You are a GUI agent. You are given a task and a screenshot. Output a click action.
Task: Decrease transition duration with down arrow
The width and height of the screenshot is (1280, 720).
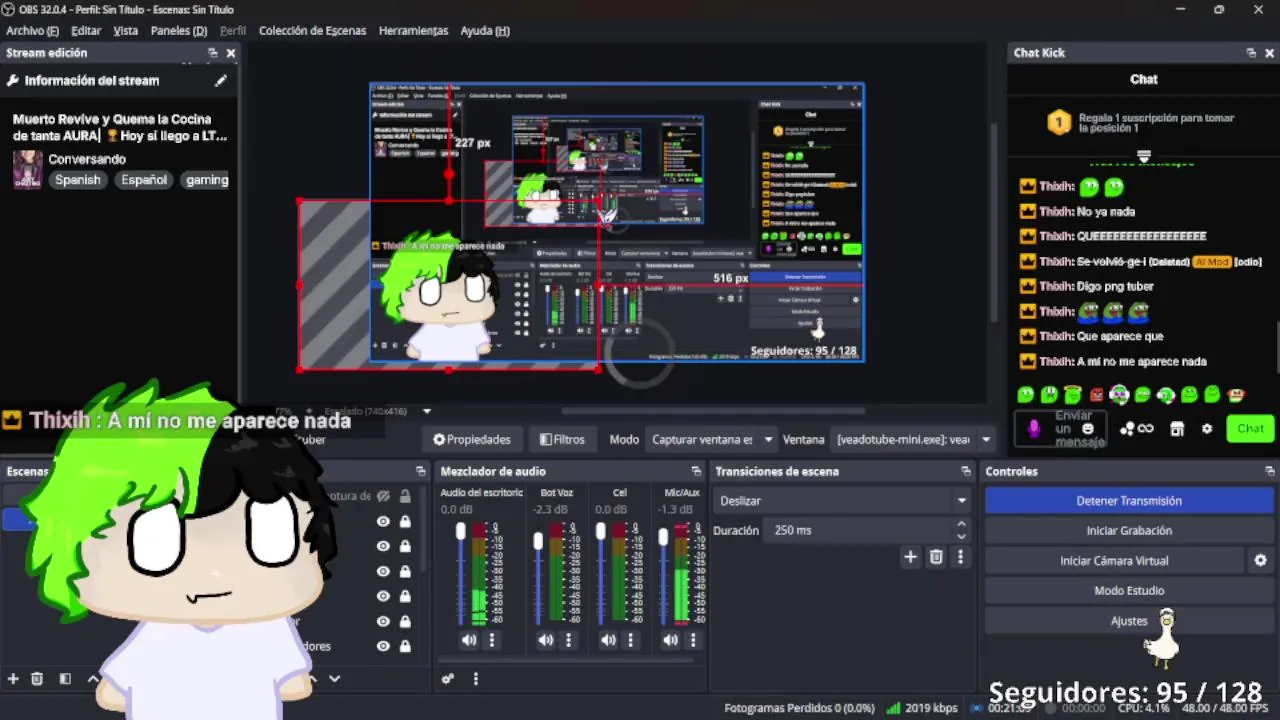[961, 536]
